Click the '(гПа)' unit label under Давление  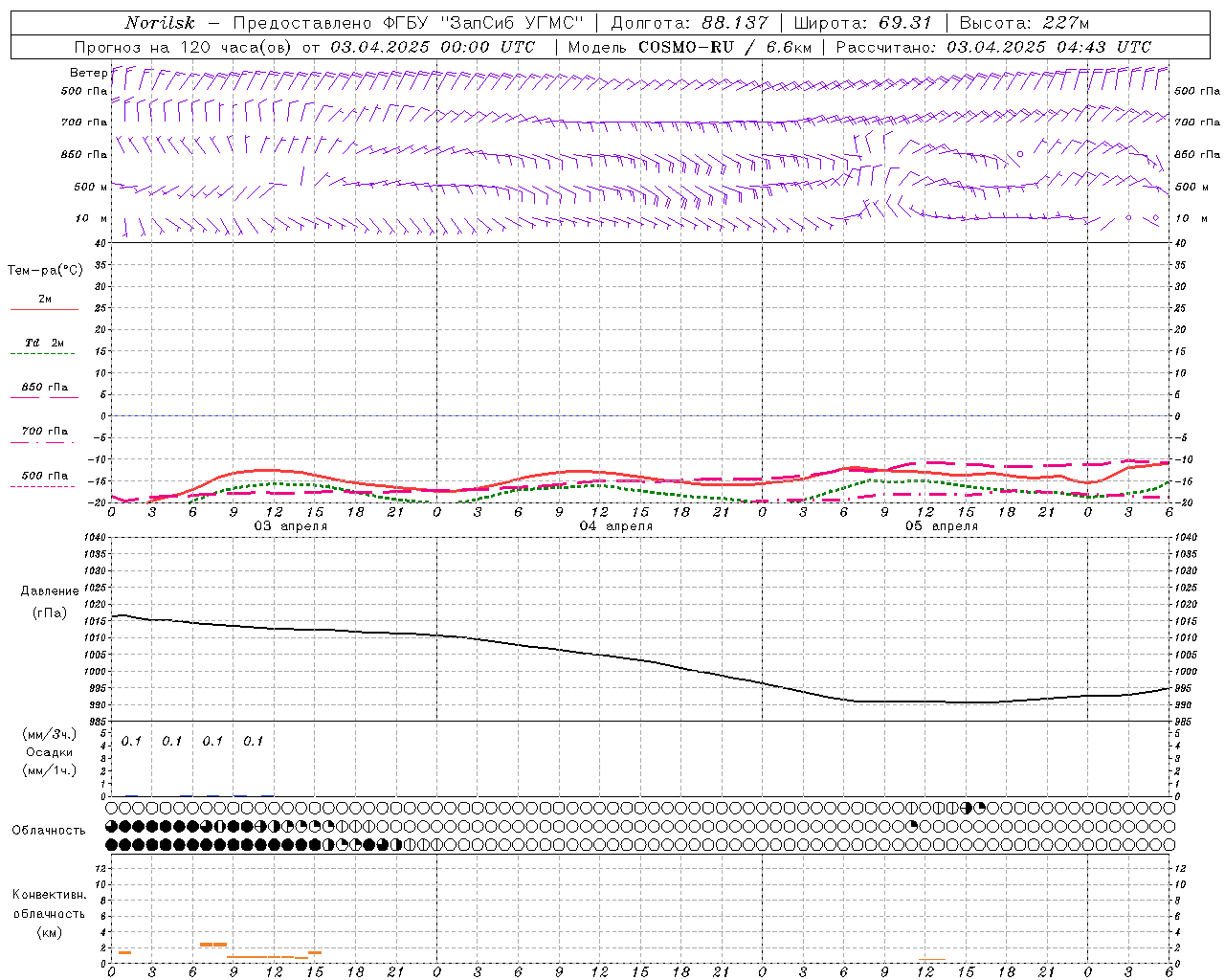coord(50,612)
